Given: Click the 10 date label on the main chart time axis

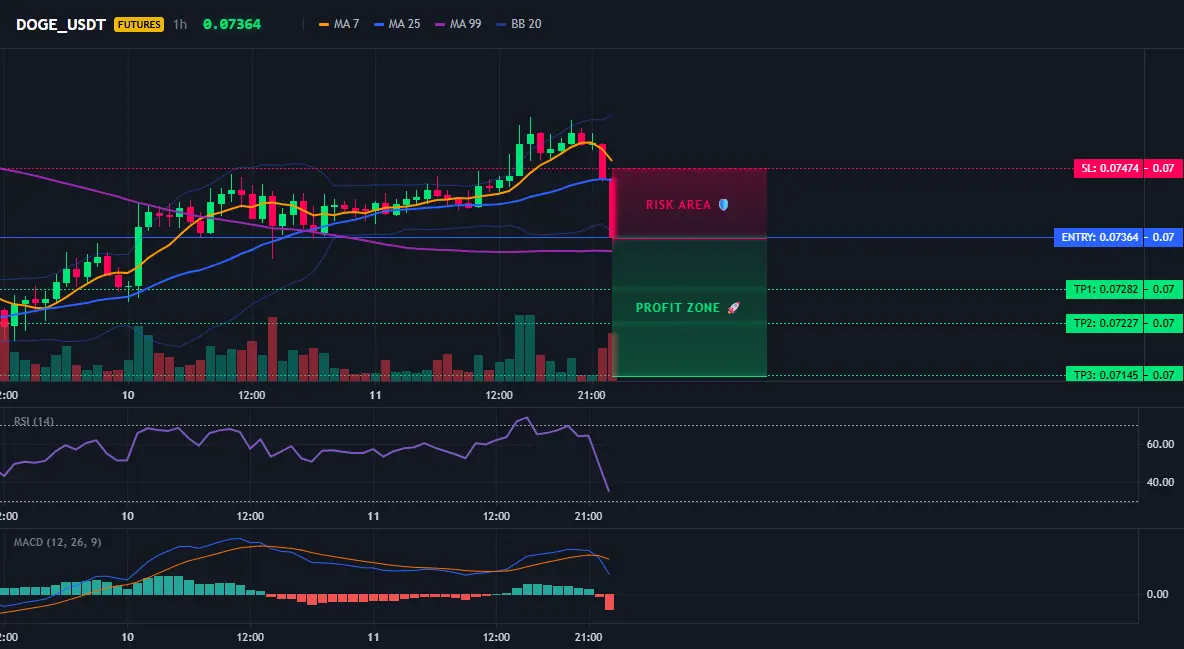Looking at the screenshot, I should (x=128, y=395).
